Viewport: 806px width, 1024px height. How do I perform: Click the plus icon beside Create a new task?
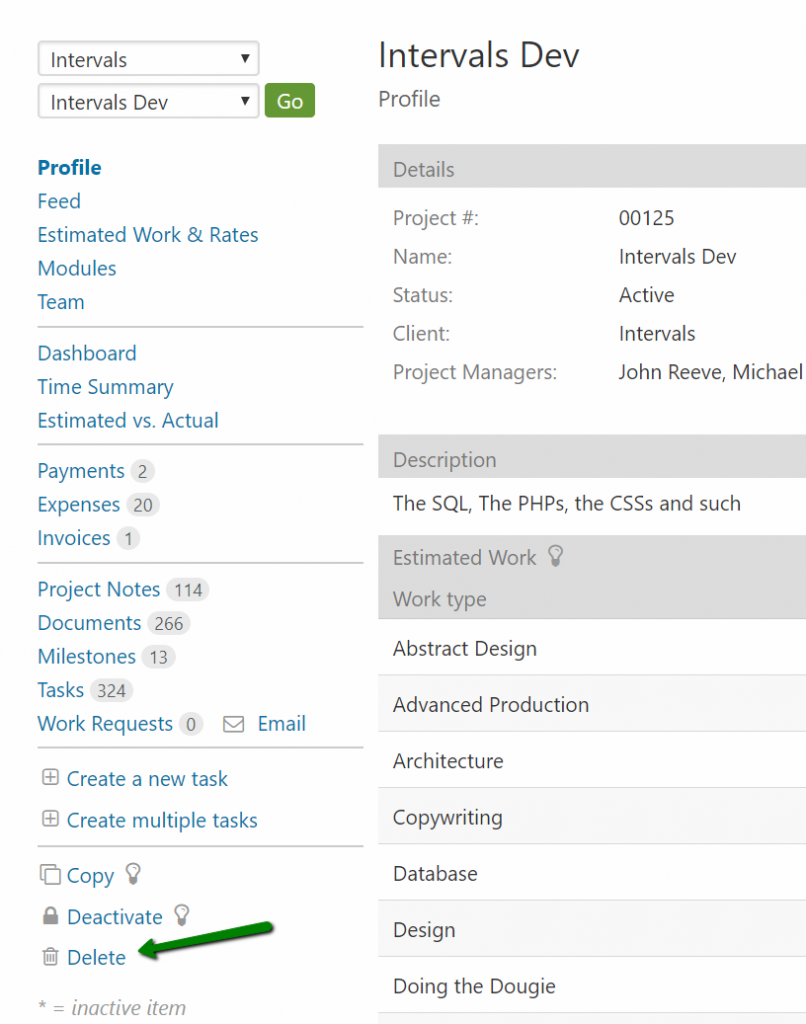click(50, 779)
